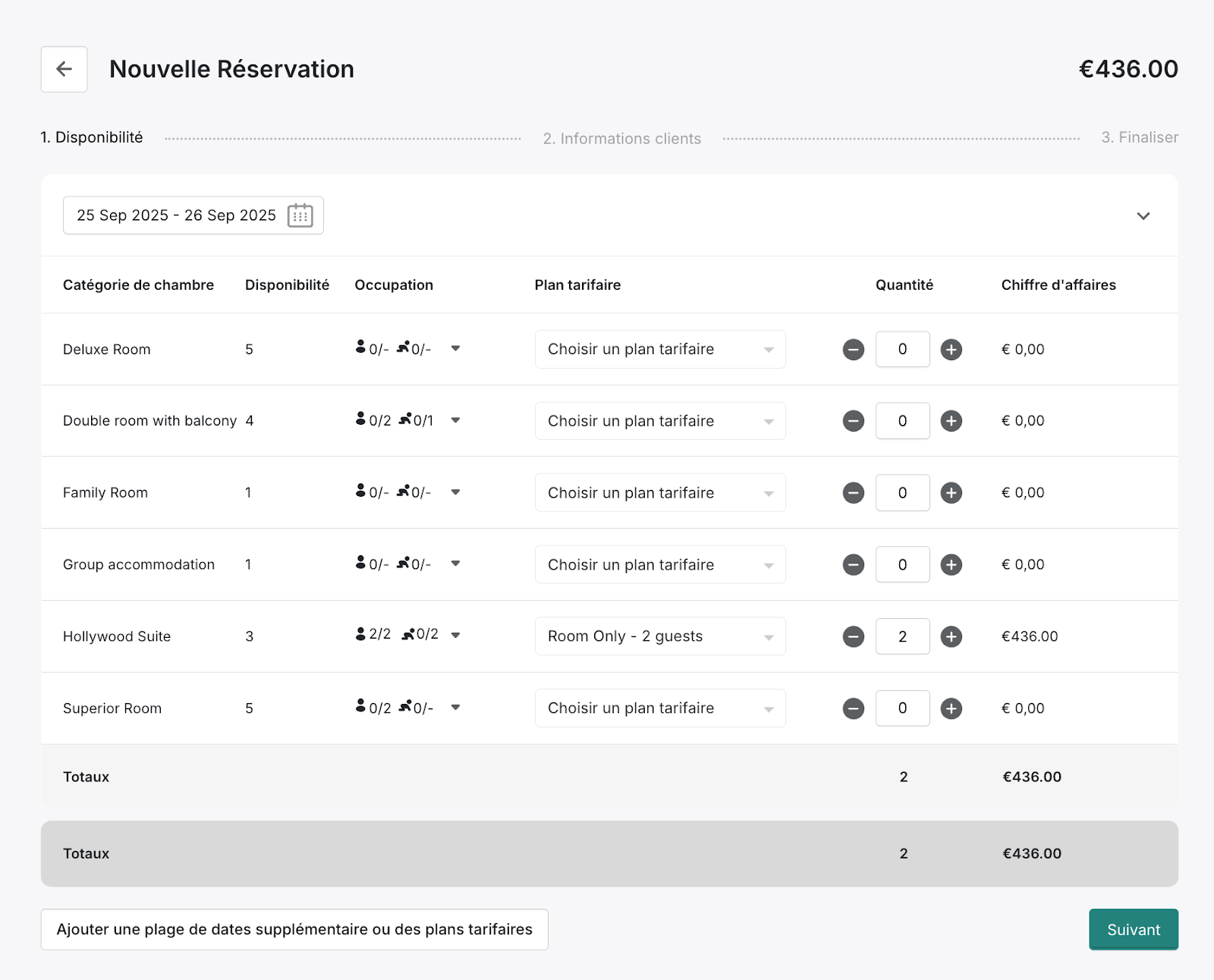Click Family Room quantity field
The image size is (1214, 980).
click(x=903, y=493)
